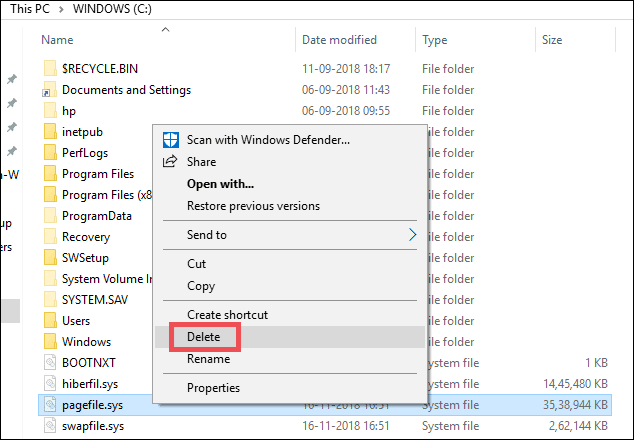Click the first quick access pin icon

[x=12, y=79]
